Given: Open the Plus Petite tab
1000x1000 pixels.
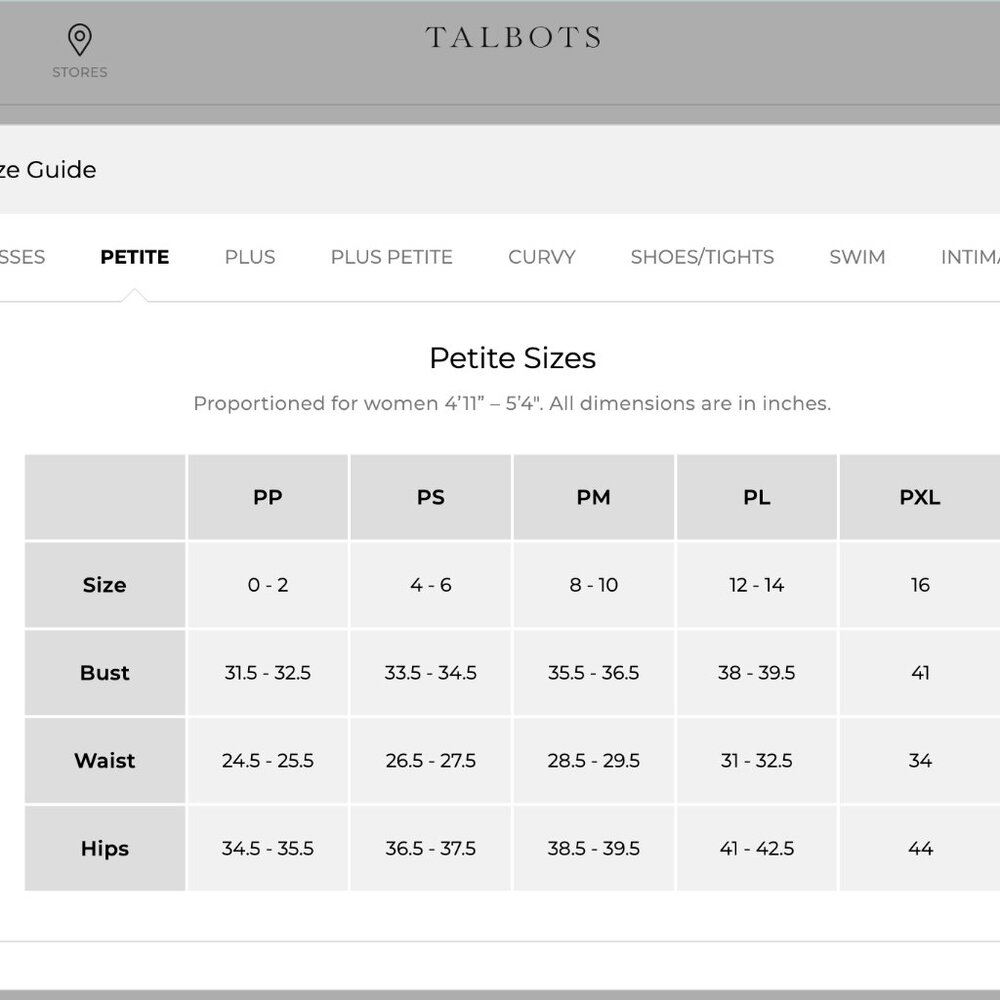Looking at the screenshot, I should (x=392, y=257).
